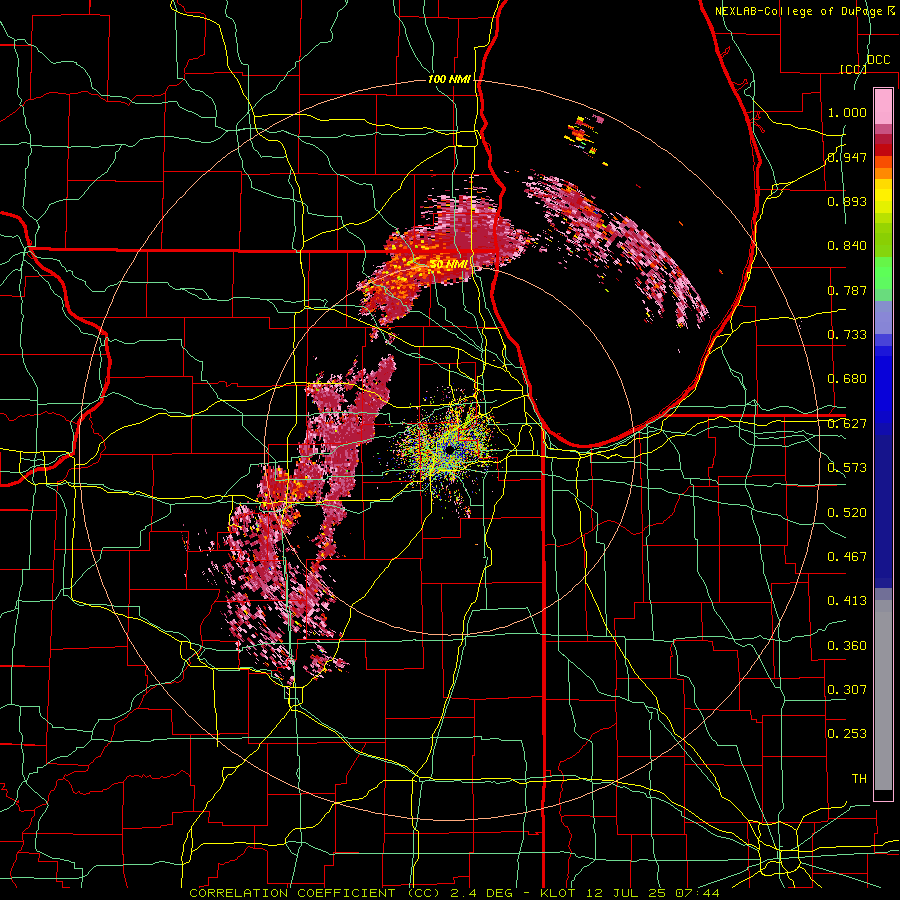Viewport: 900px width, 900px height.
Task: Select the 0.893 scale value
Action: point(847,201)
